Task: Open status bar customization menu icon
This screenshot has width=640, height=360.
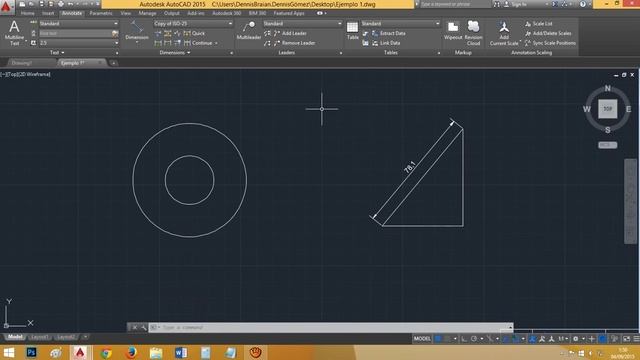Action: [x=636, y=339]
